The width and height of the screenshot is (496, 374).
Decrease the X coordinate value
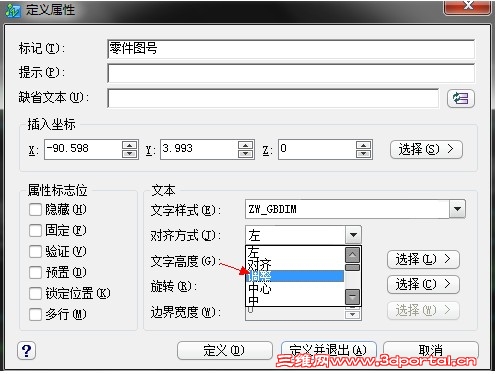click(129, 154)
